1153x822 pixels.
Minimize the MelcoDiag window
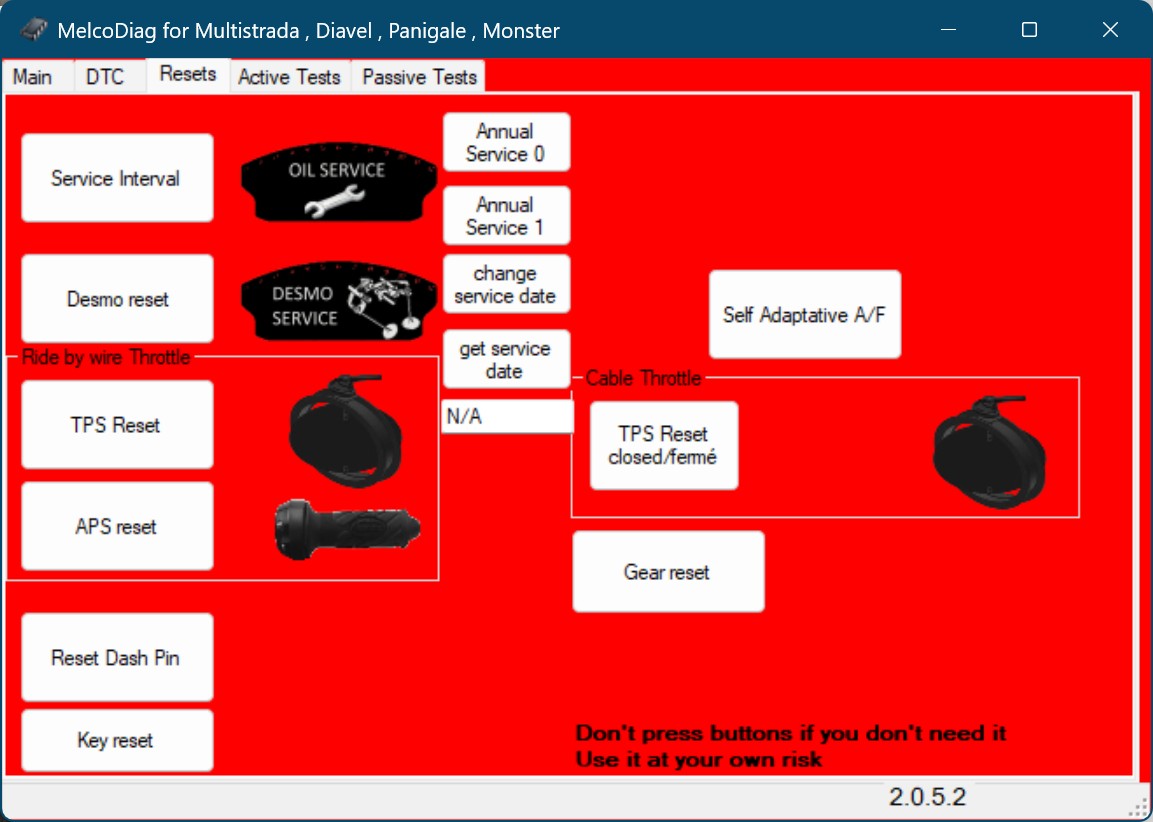[949, 29]
